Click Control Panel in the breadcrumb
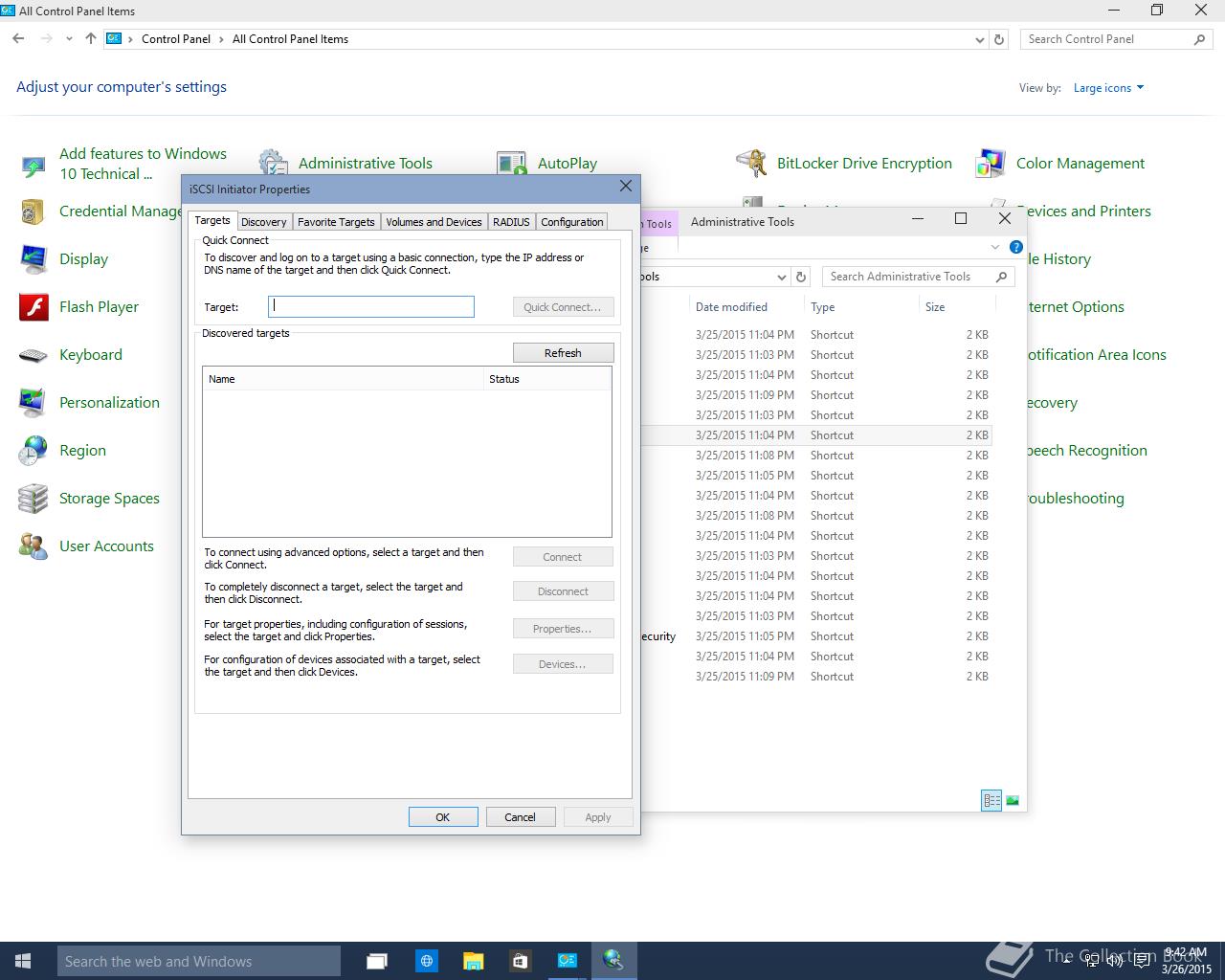The width and height of the screenshot is (1225, 980). [x=176, y=39]
